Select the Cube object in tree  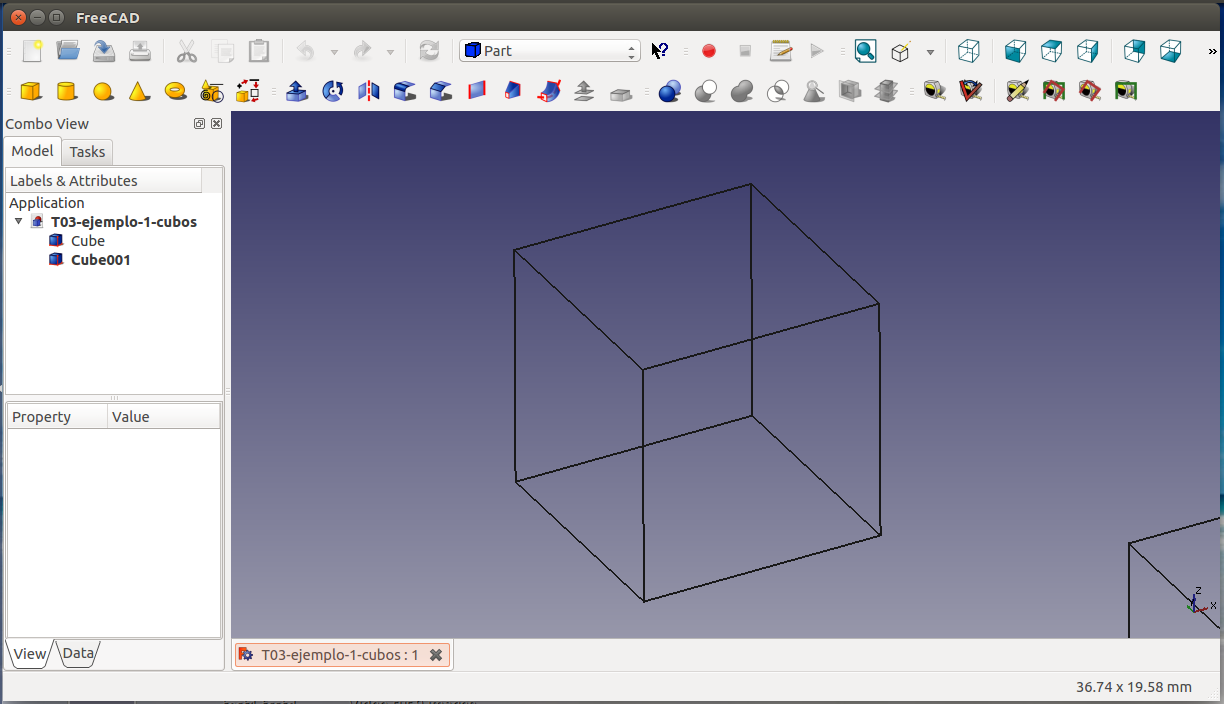click(87, 241)
